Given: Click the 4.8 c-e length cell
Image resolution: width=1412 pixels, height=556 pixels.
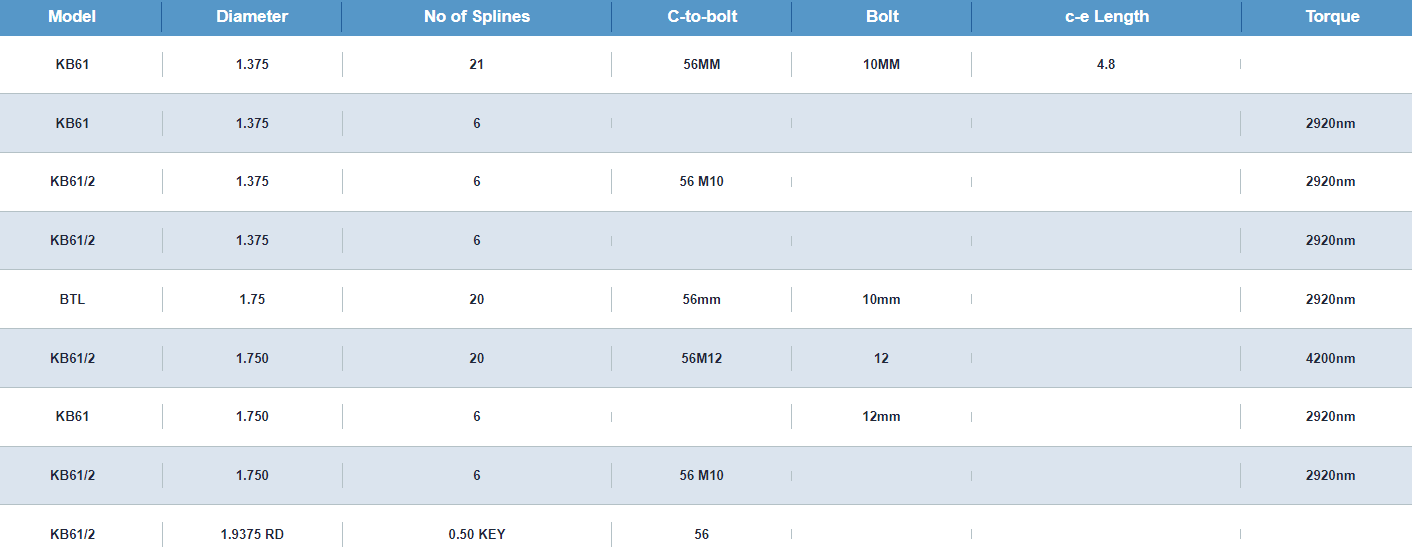Looking at the screenshot, I should pyautogui.click(x=1106, y=64).
